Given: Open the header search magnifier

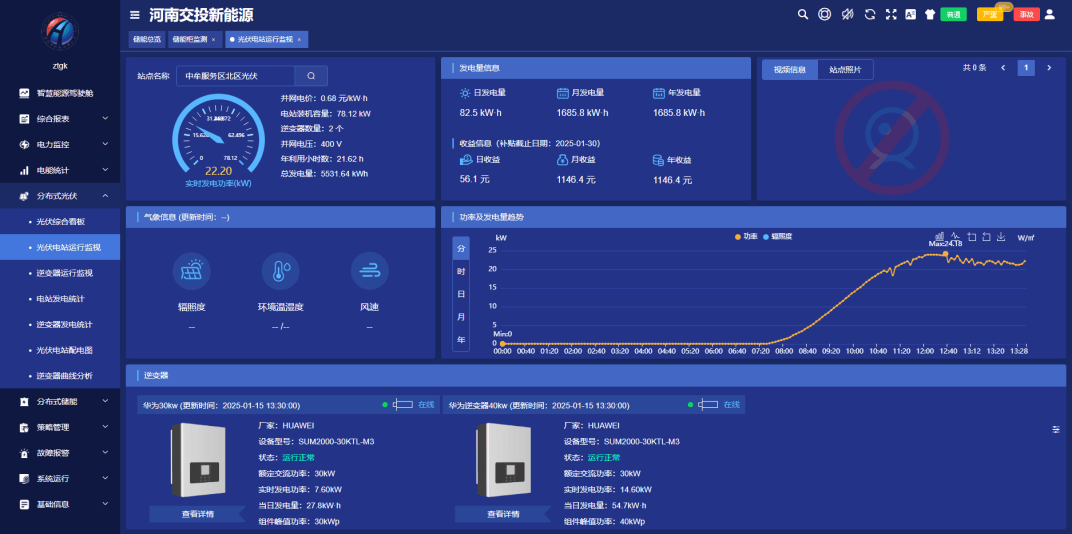Looking at the screenshot, I should pos(803,14).
